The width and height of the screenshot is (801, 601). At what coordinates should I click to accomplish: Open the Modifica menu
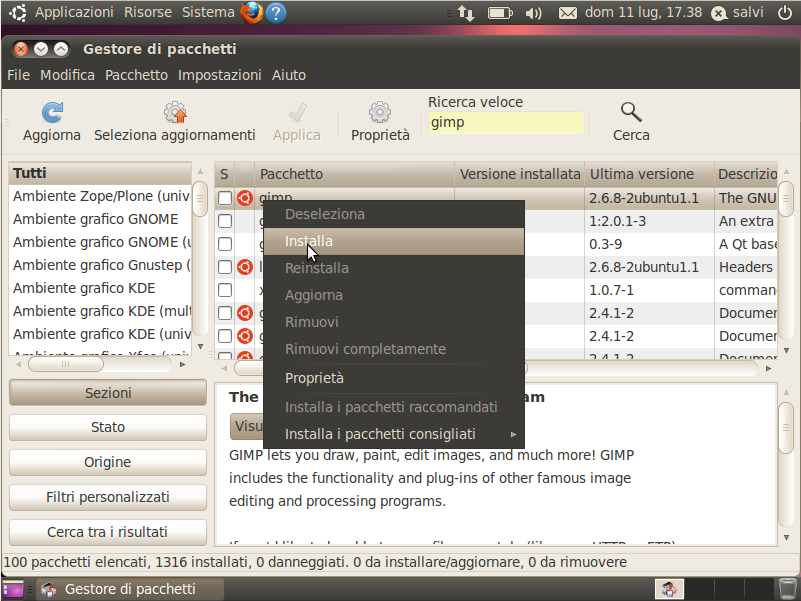pyautogui.click(x=67, y=75)
